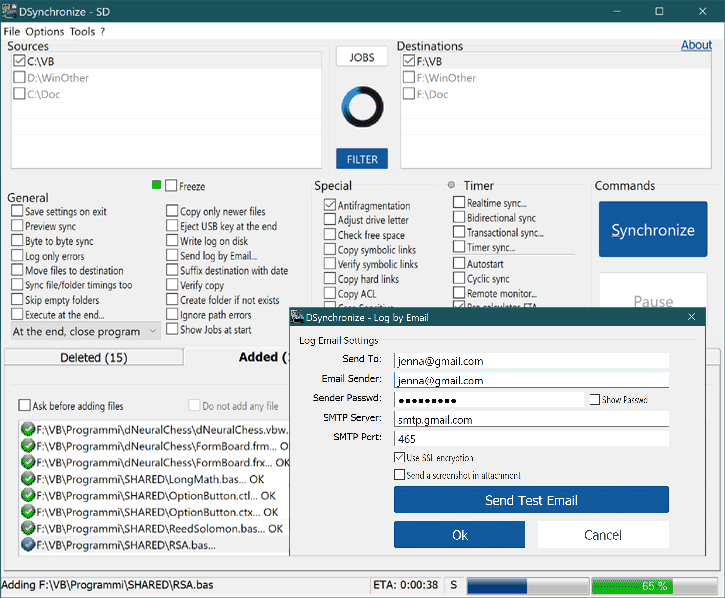Enable Skip empty folders checkbox

pyautogui.click(x=17, y=299)
